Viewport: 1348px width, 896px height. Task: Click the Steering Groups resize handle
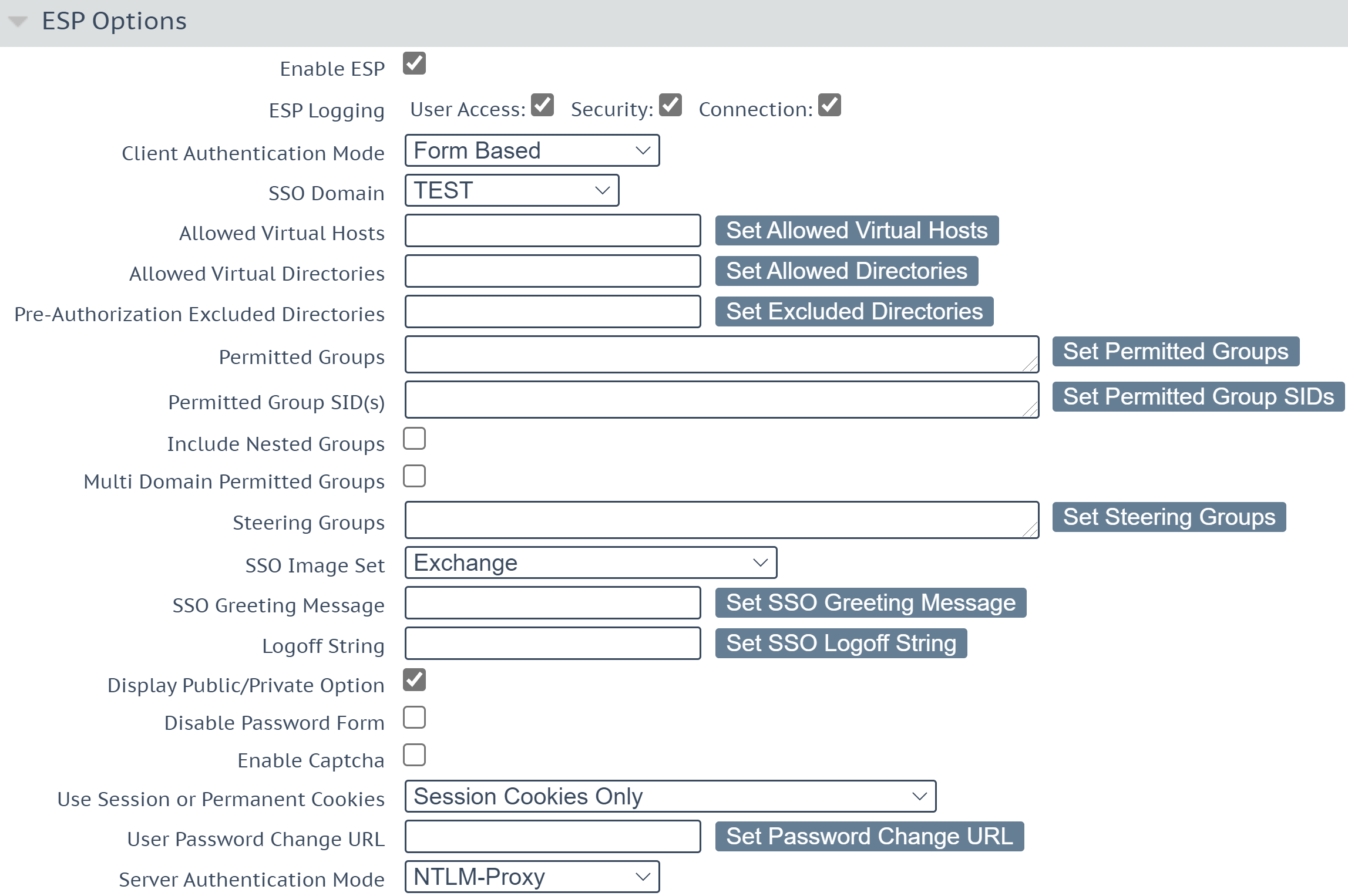coord(1030,530)
